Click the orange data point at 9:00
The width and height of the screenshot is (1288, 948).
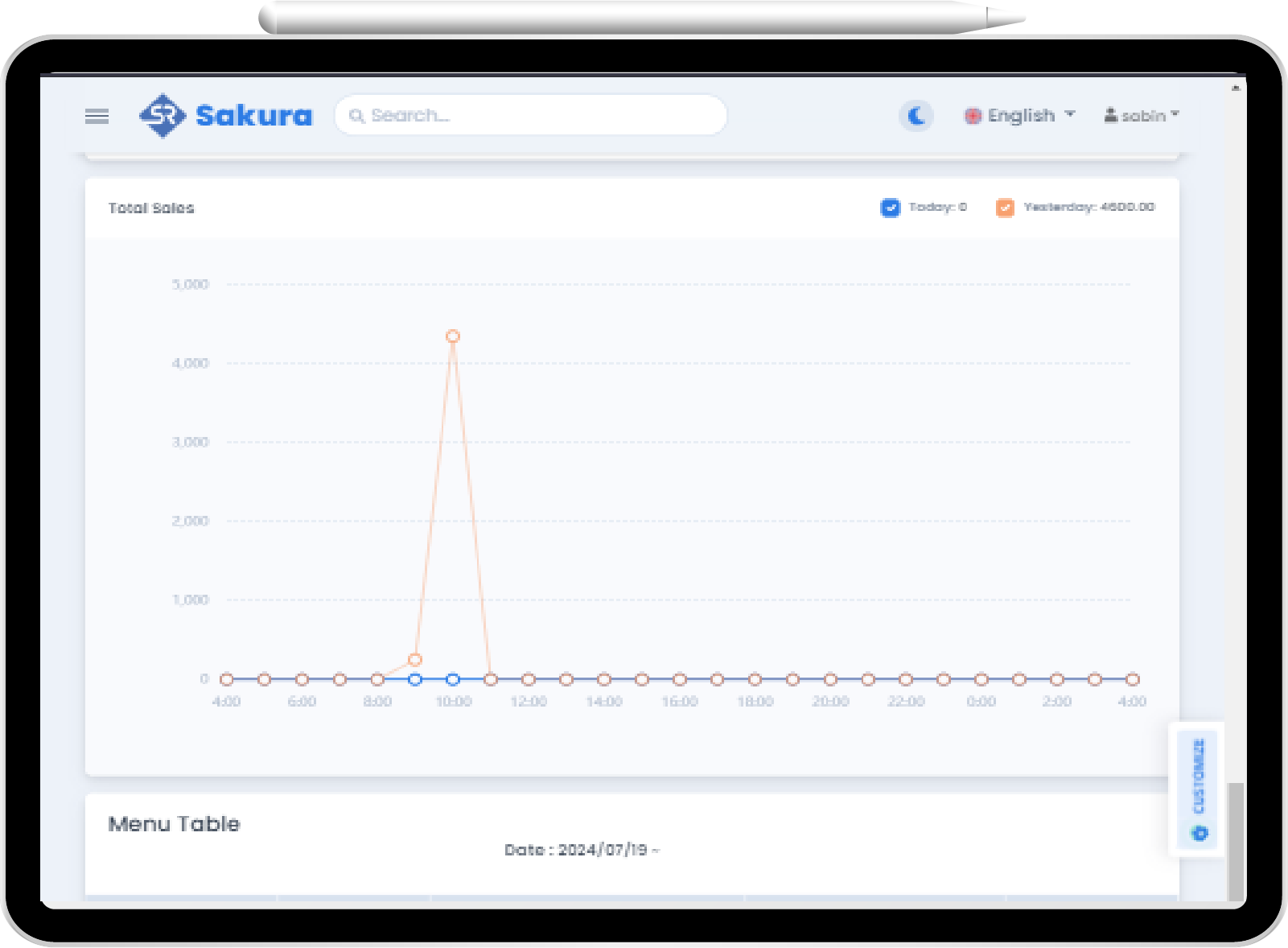point(415,660)
